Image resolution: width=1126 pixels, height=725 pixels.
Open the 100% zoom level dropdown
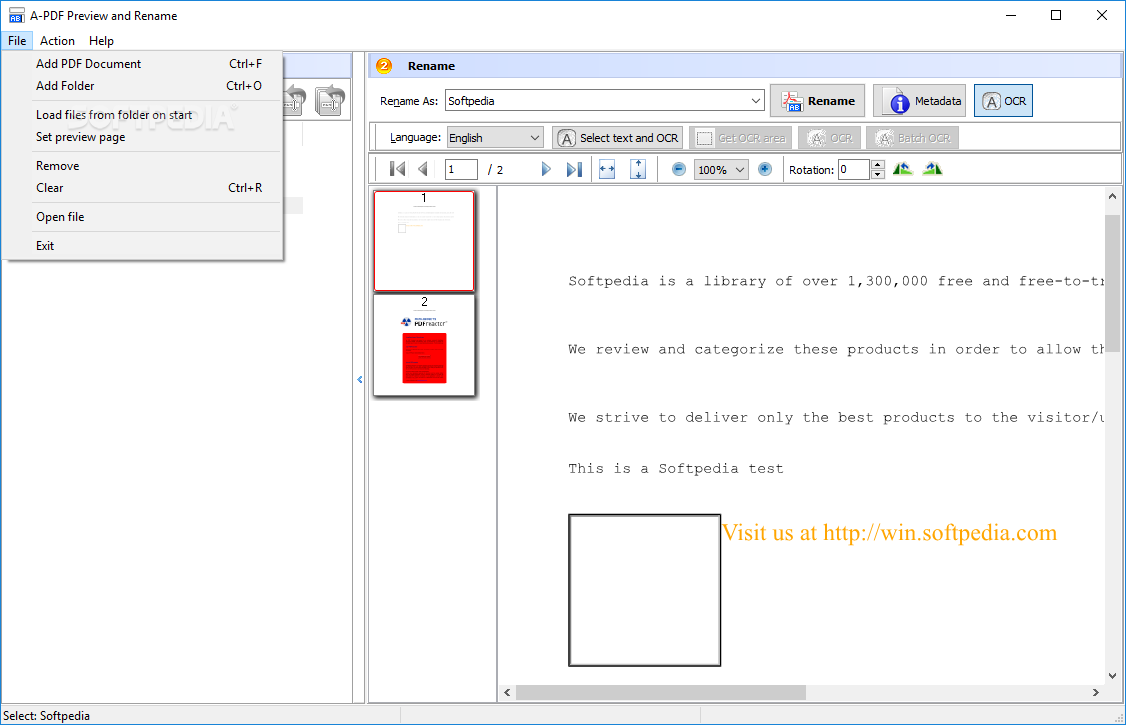click(721, 170)
